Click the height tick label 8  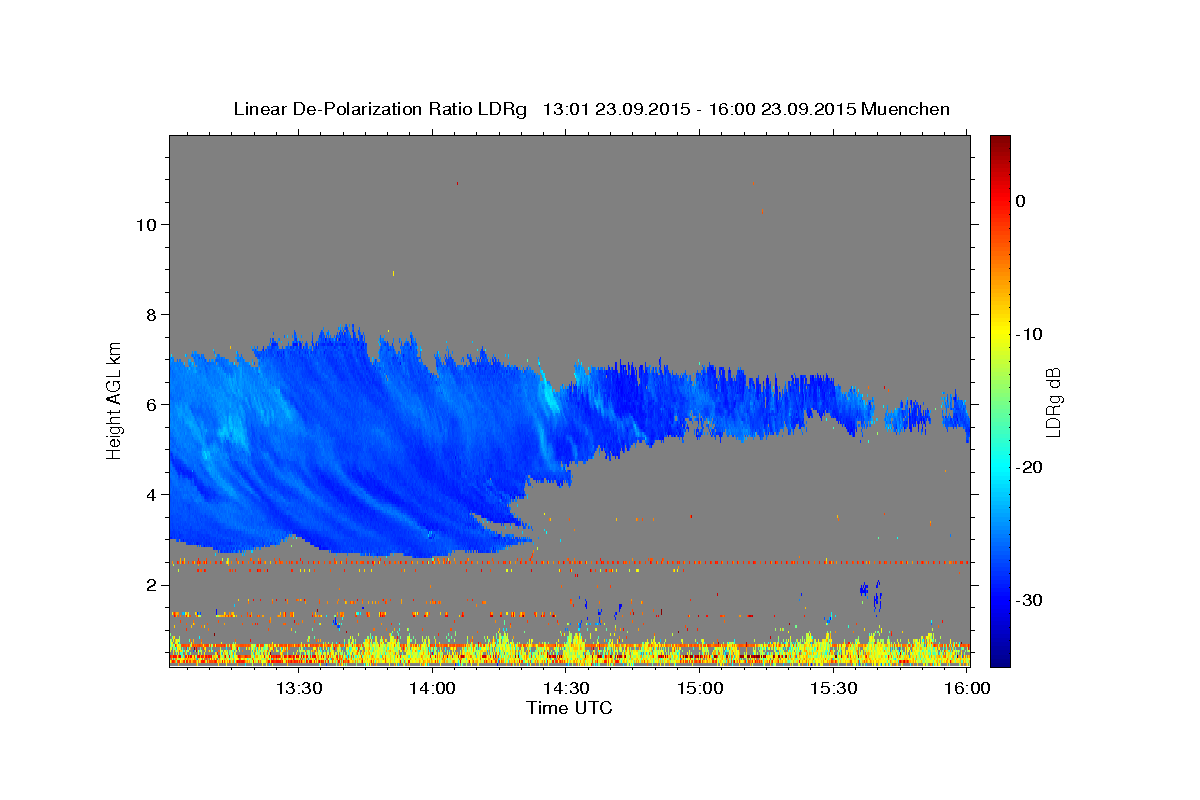tap(150, 314)
